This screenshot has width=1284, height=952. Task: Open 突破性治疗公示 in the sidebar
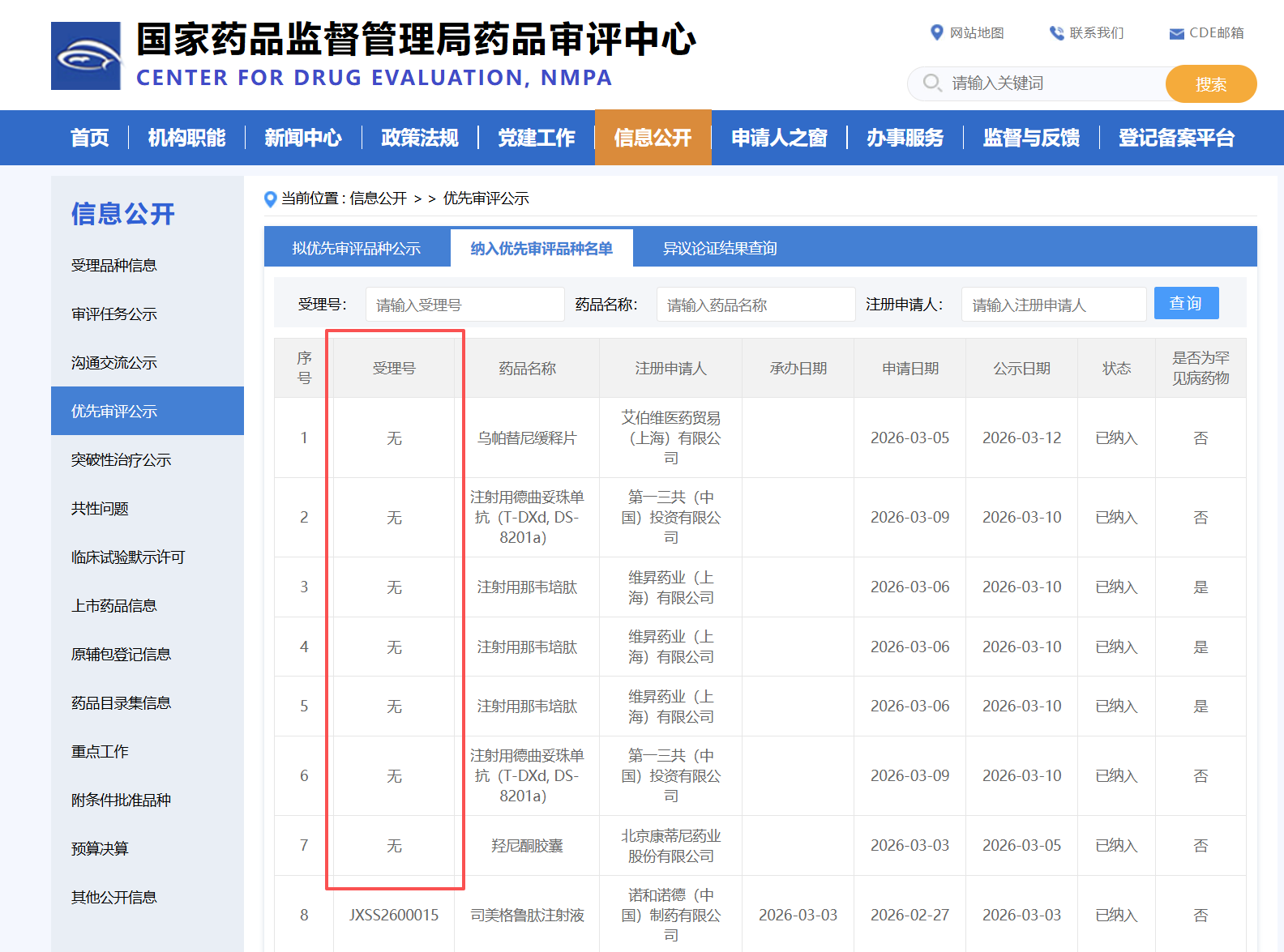pos(122,460)
